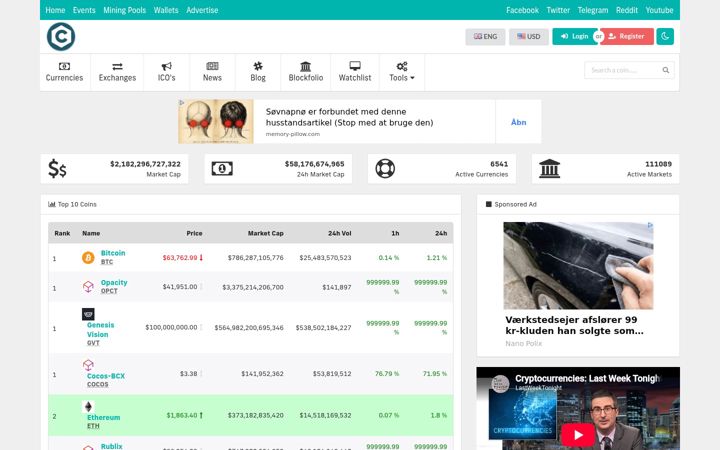Open the Genesis Vision coin link
720x450 pixels.
coord(101,330)
